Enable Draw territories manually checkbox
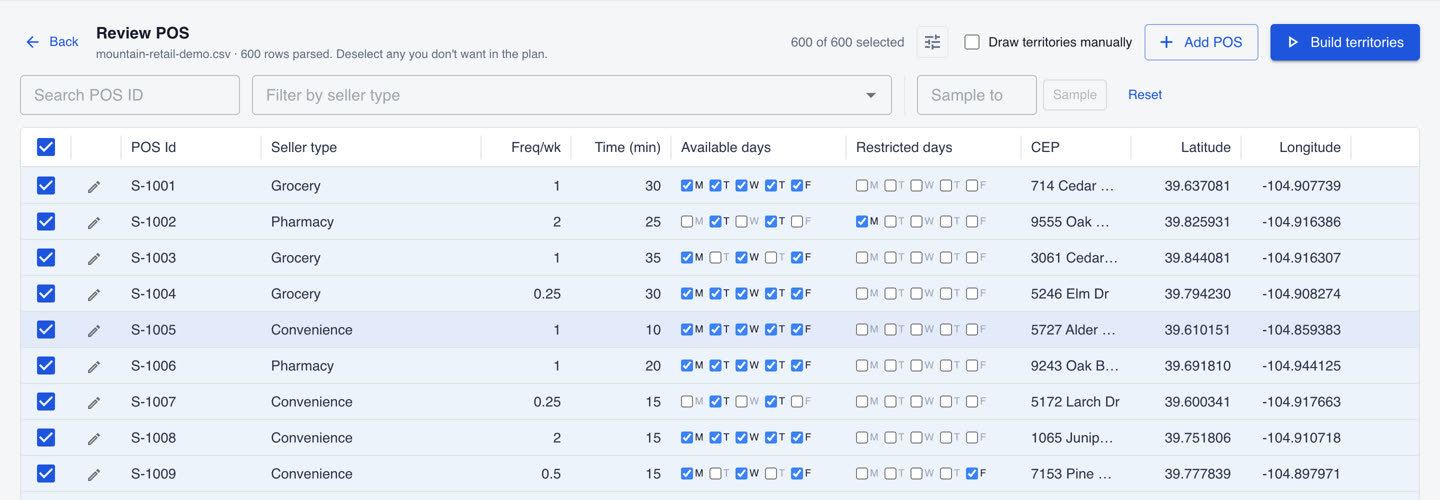 (972, 42)
